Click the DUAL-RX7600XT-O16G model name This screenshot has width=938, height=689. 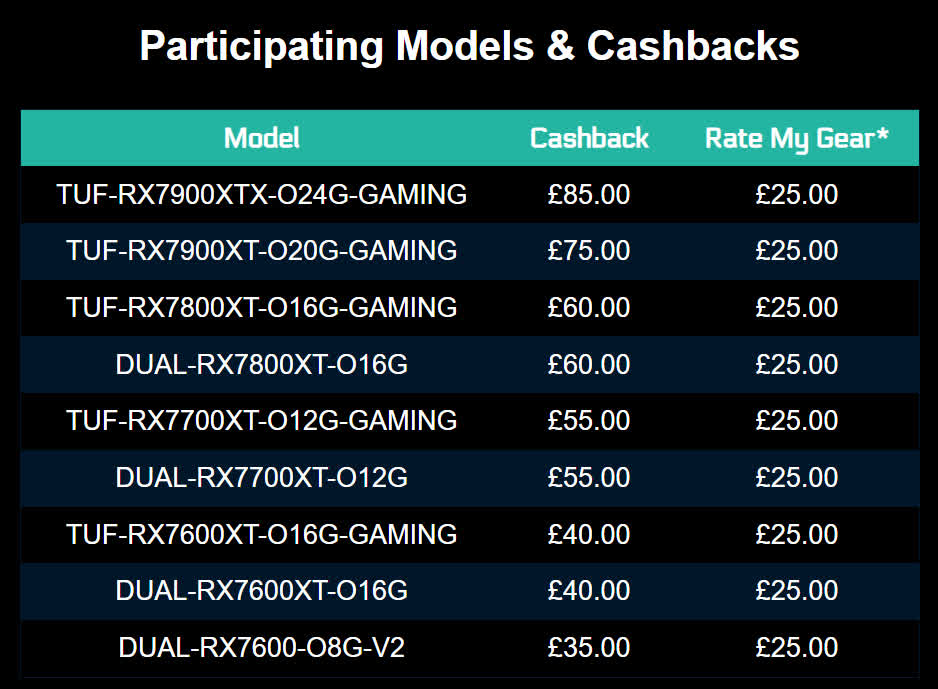[x=261, y=590]
